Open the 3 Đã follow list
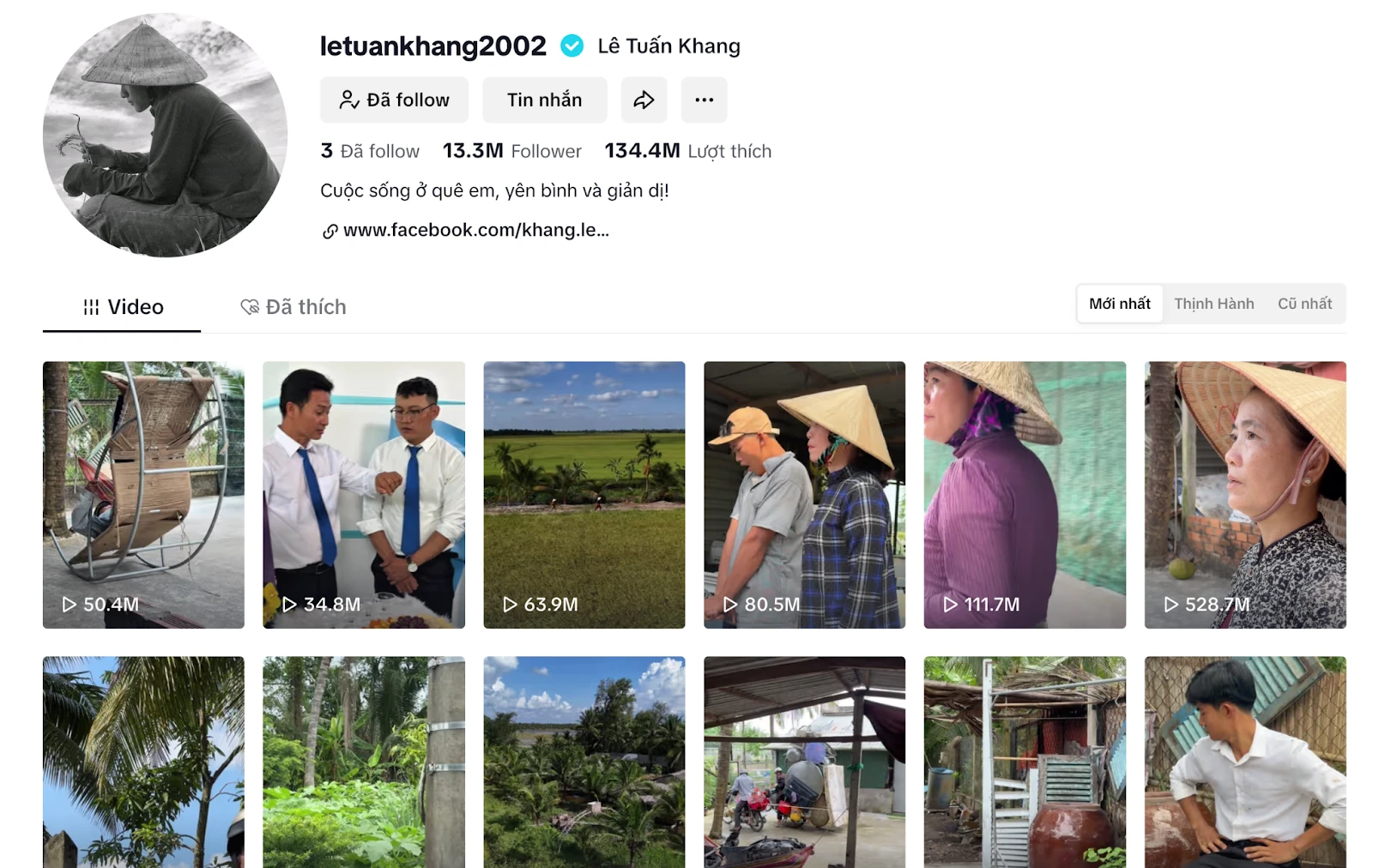The width and height of the screenshot is (1373, 868). coord(370,151)
